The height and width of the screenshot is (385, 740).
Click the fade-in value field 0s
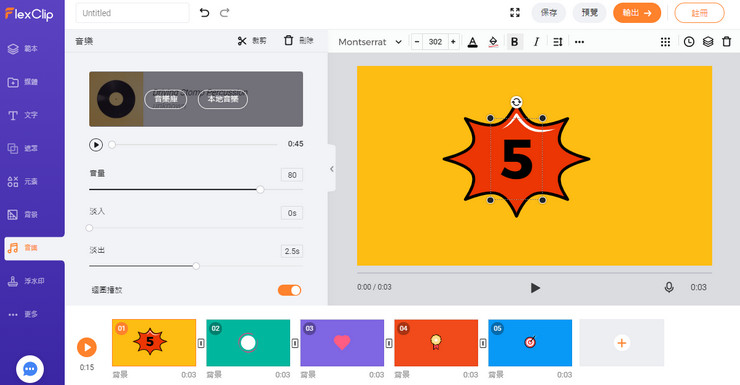pyautogui.click(x=292, y=213)
